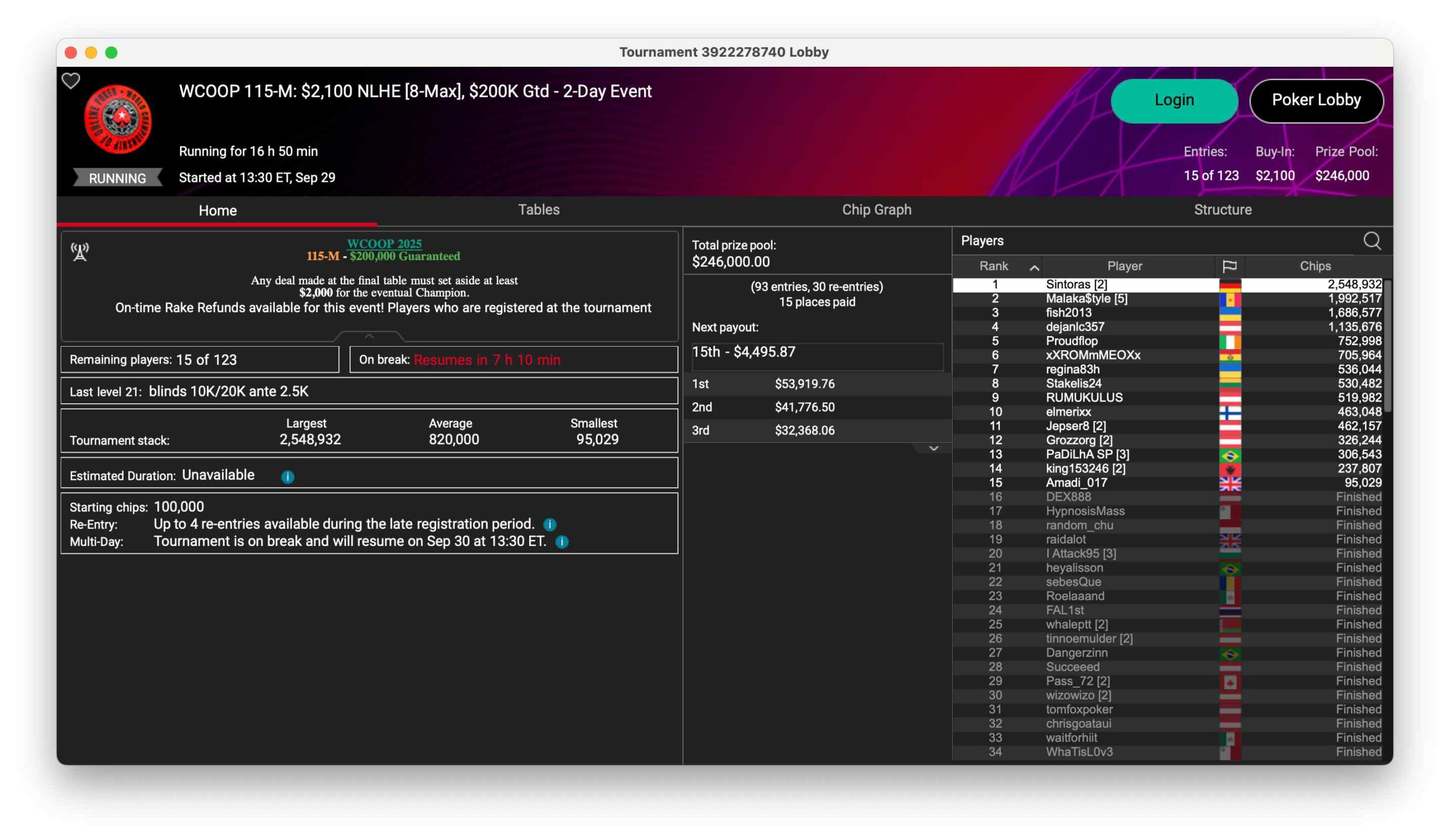The image size is (1450, 840).
Task: Click the players list scrollbar
Action: tap(1387, 345)
